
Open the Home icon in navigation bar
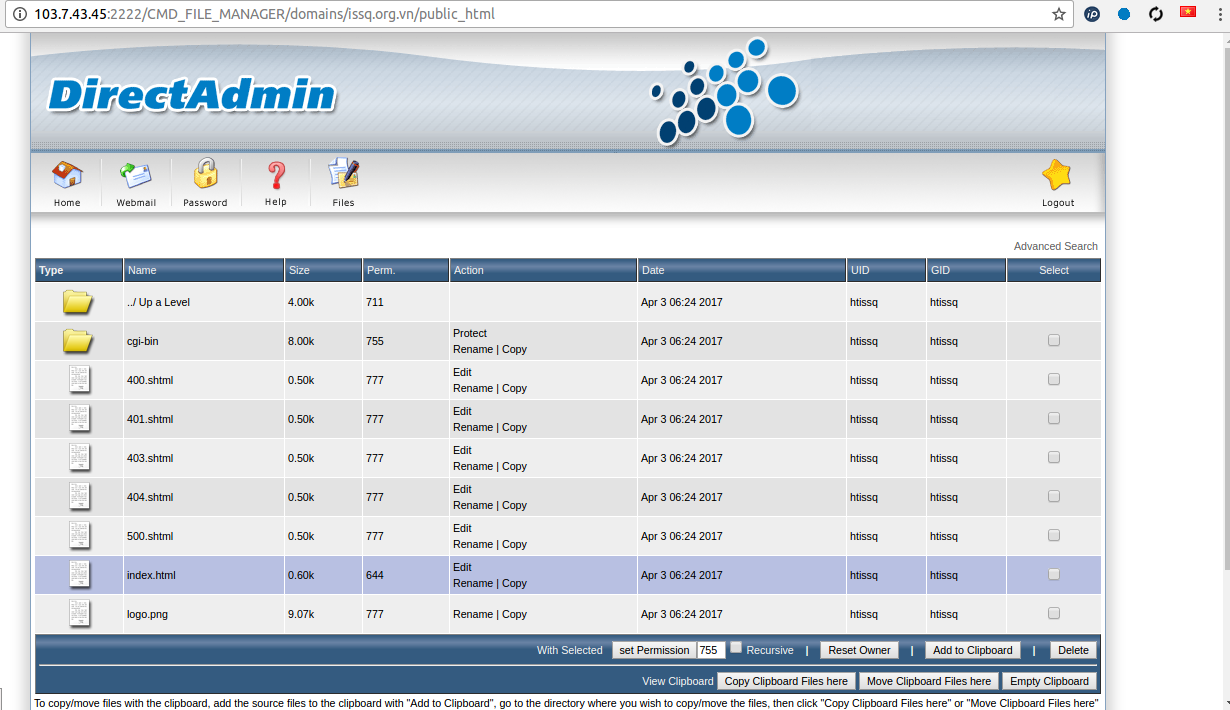[67, 176]
